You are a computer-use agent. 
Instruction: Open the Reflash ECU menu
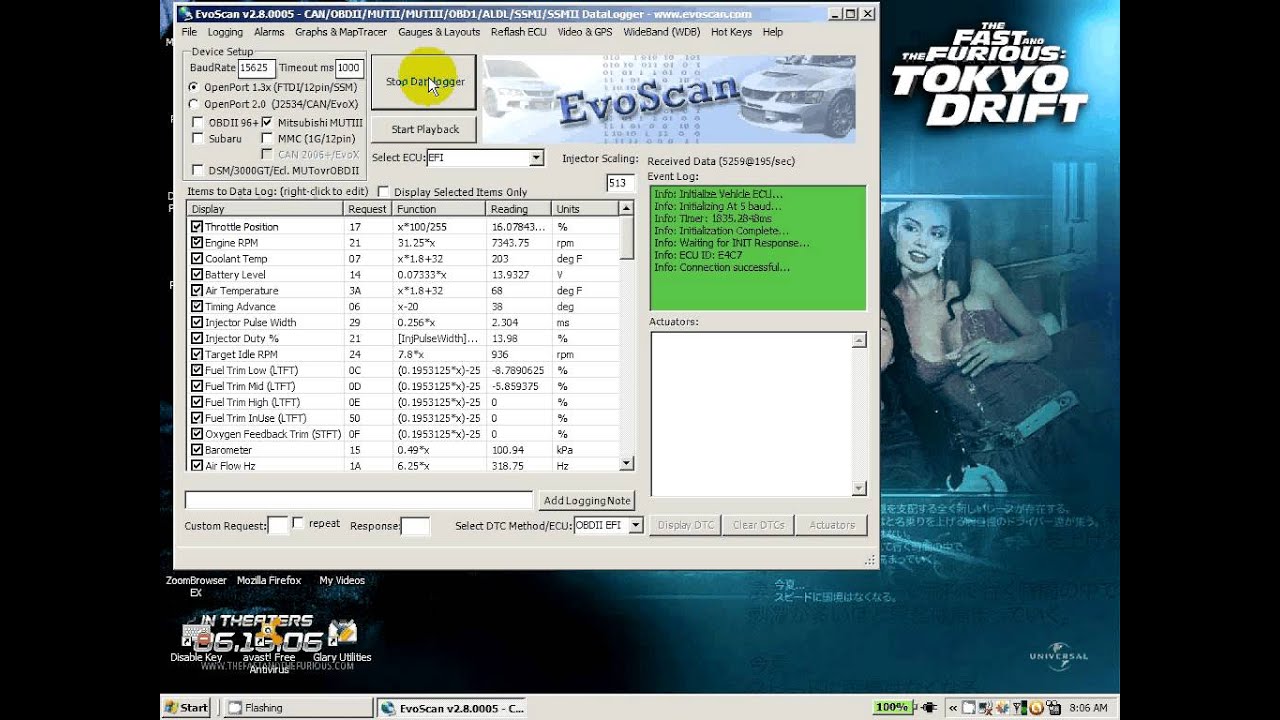518,32
